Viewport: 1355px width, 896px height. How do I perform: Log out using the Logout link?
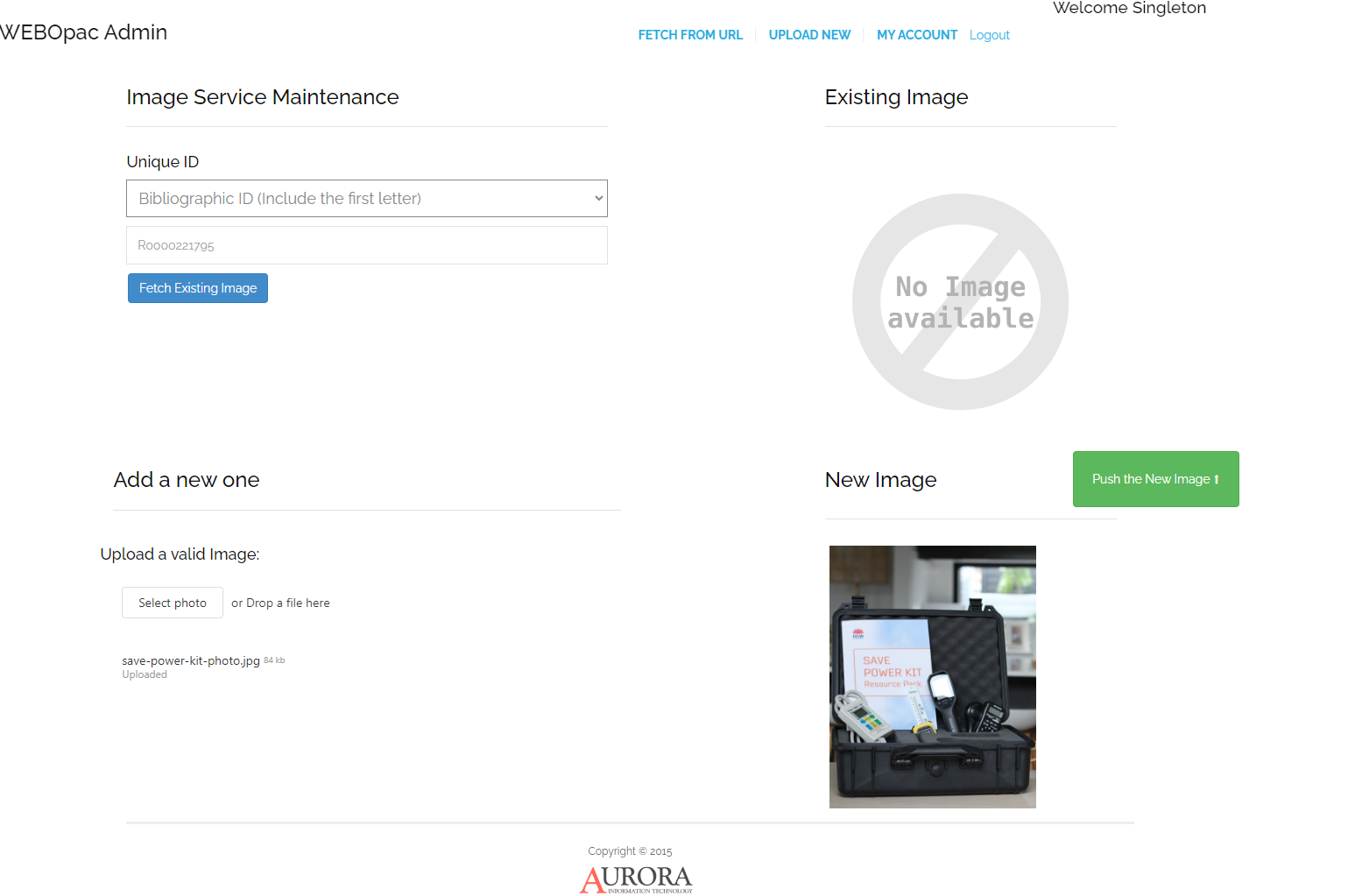tap(989, 35)
